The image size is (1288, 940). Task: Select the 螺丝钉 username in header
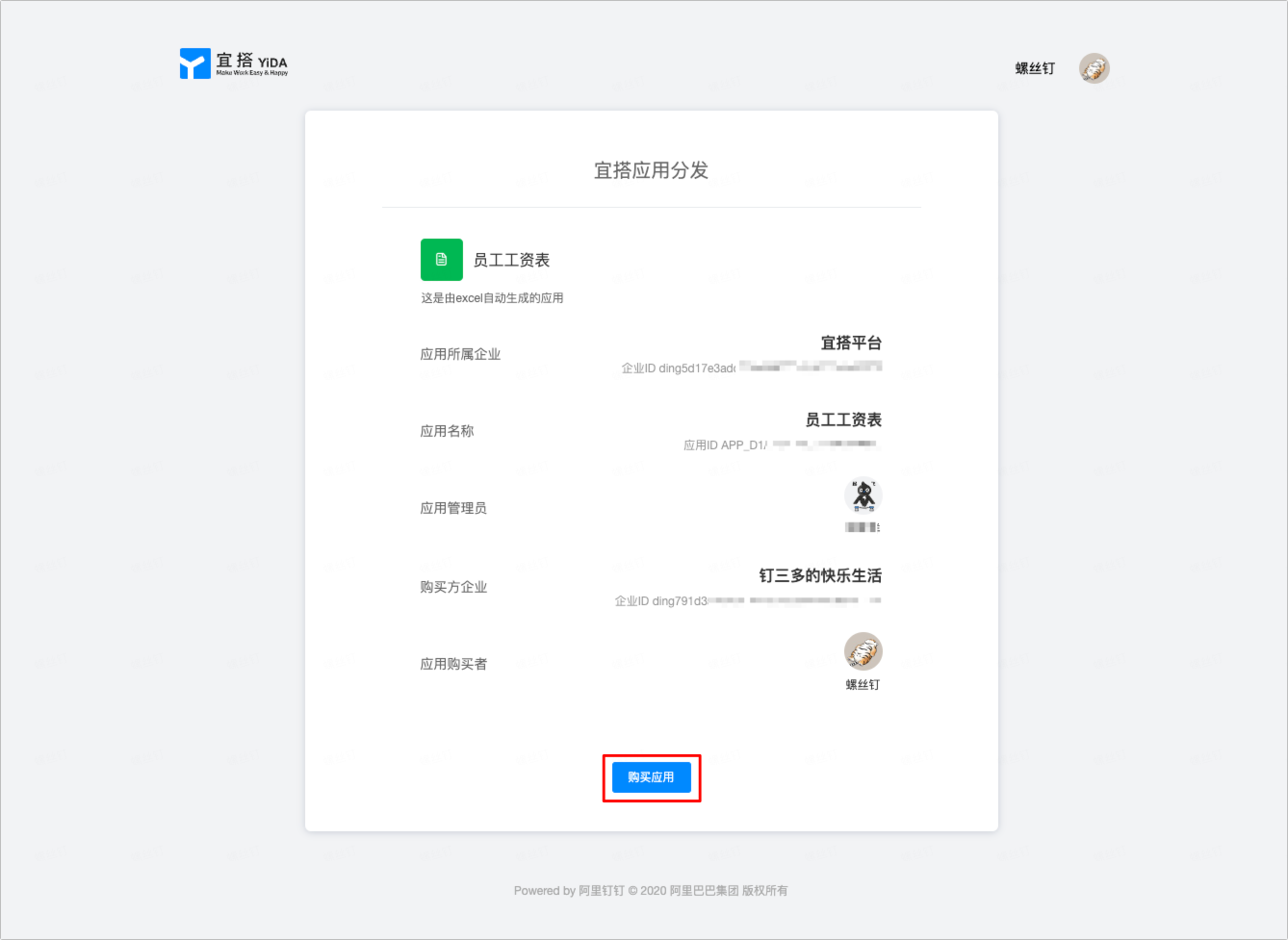(x=1035, y=68)
